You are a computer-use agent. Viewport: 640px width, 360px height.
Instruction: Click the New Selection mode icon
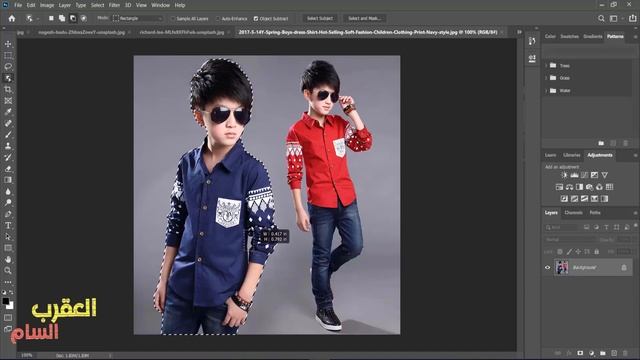51,18
